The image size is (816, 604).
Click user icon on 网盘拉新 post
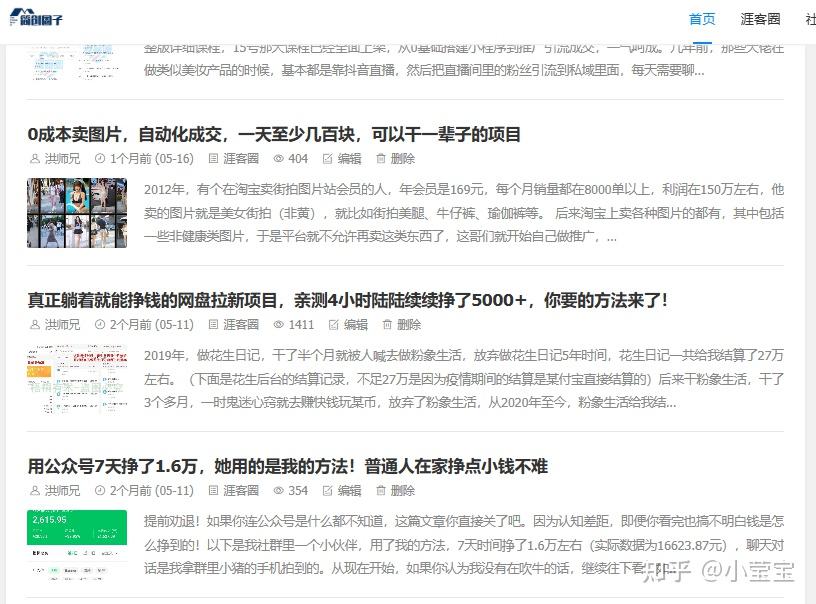(35, 325)
